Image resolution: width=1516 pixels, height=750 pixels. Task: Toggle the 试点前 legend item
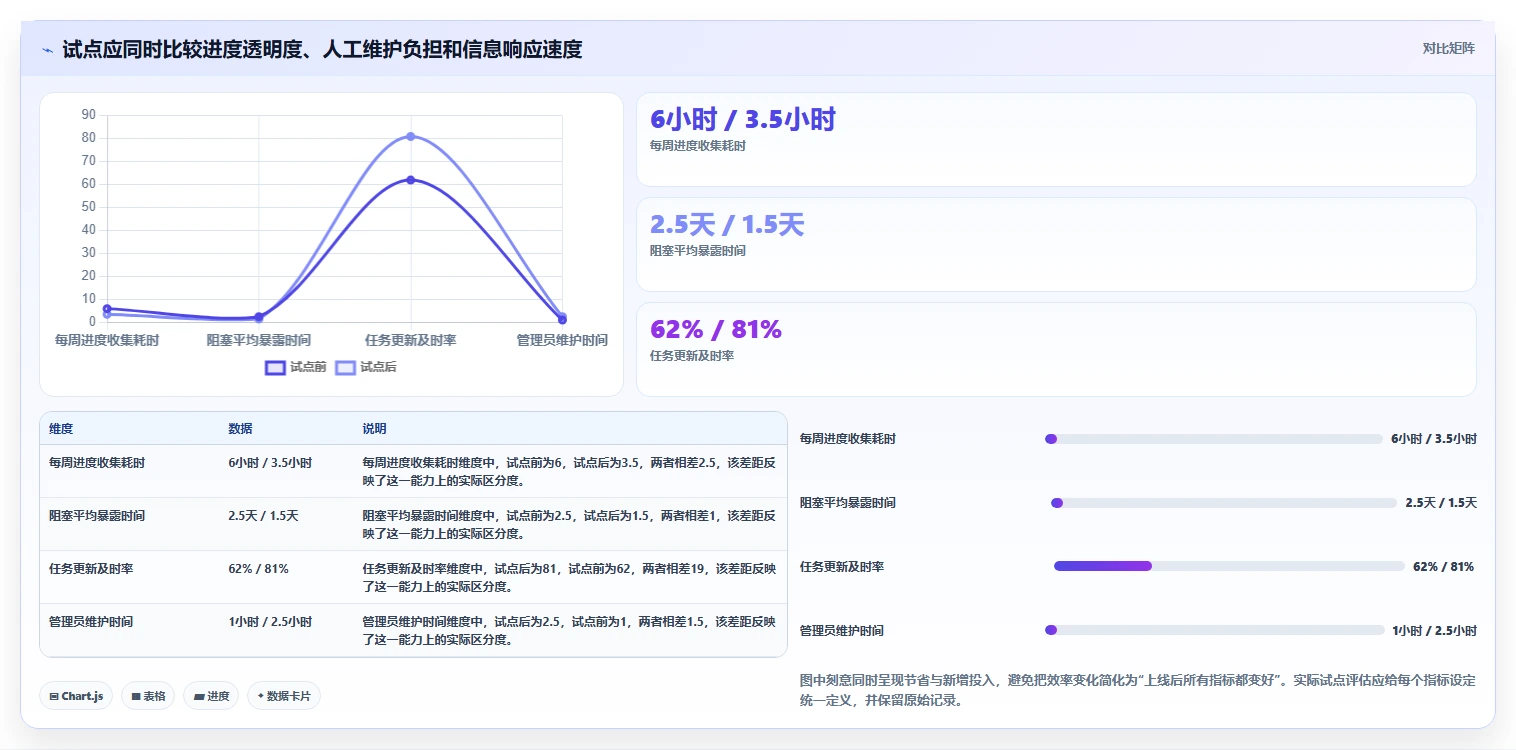click(296, 367)
